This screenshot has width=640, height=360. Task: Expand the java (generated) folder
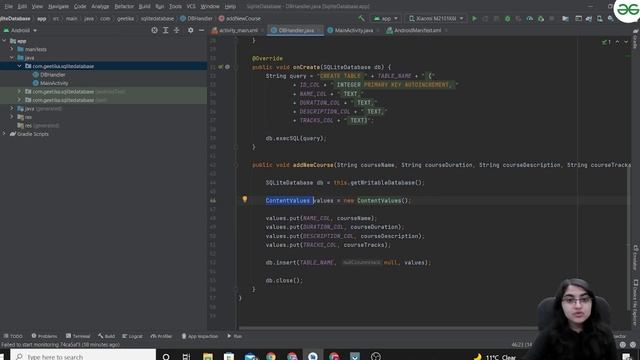click(x=12, y=109)
